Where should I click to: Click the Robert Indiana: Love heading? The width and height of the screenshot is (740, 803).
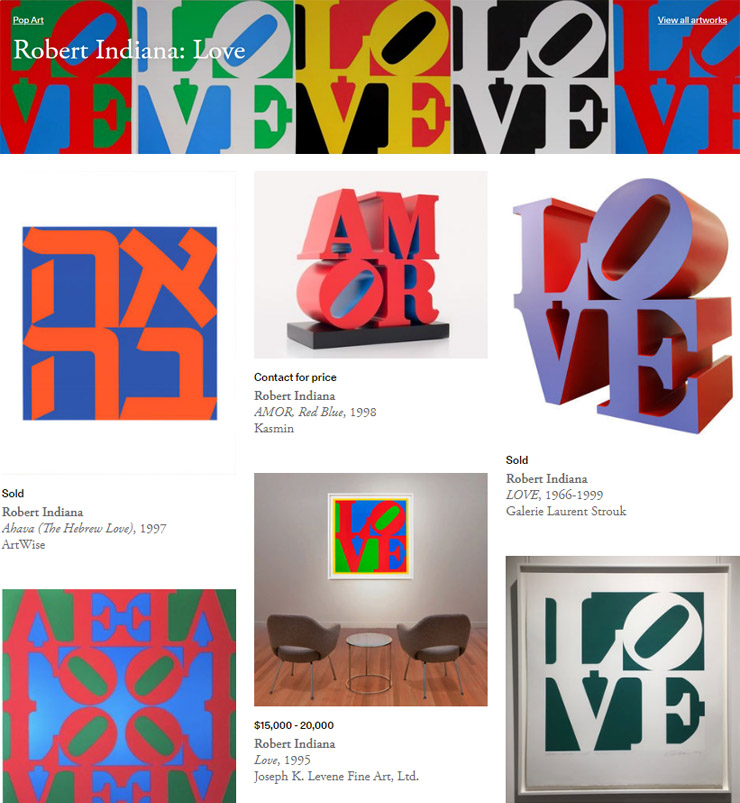pyautogui.click(x=129, y=50)
